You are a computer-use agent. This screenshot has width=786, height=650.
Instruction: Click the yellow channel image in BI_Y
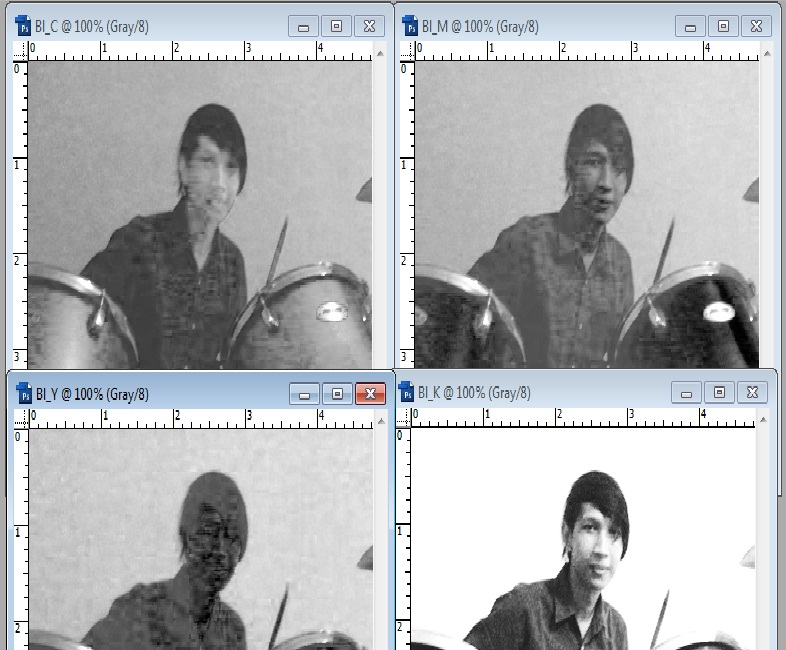pyautogui.click(x=201, y=539)
